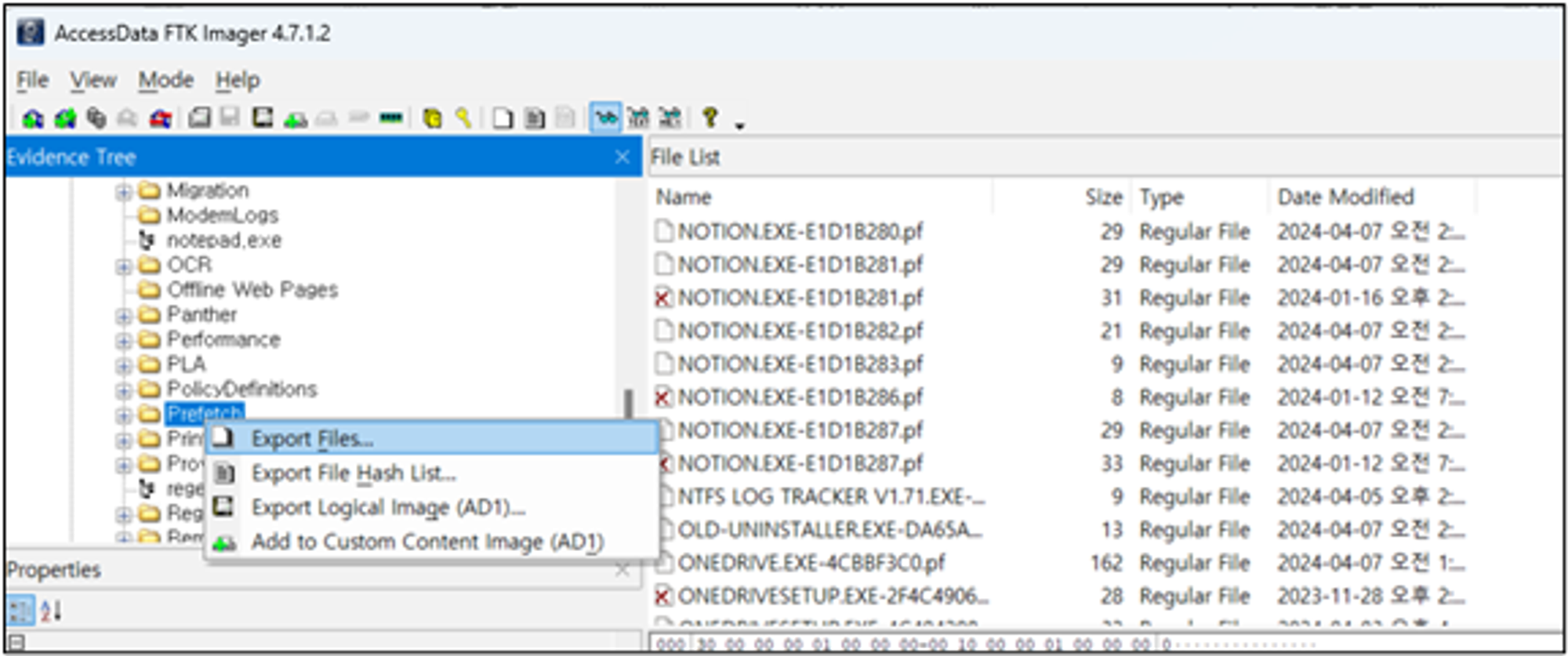This screenshot has height=656, width=1568.
Task: Select the highlighted Prefetch folder label
Action: pos(205,414)
